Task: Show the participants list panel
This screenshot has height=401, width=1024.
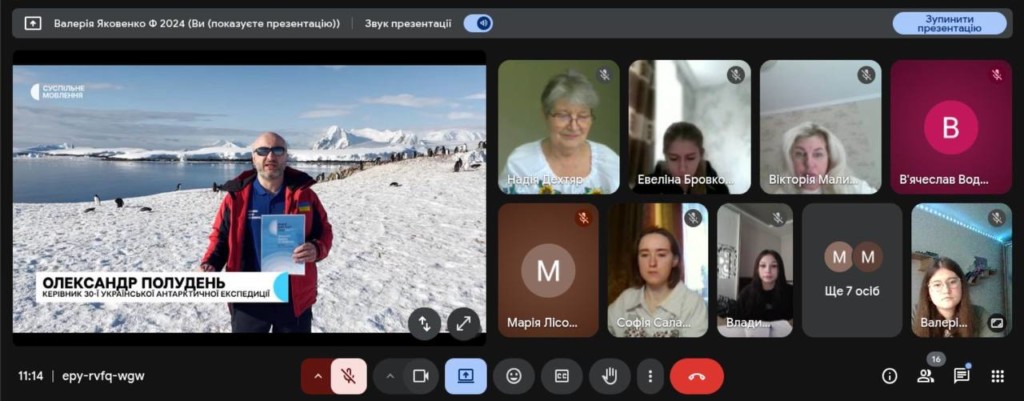Action: tap(925, 376)
